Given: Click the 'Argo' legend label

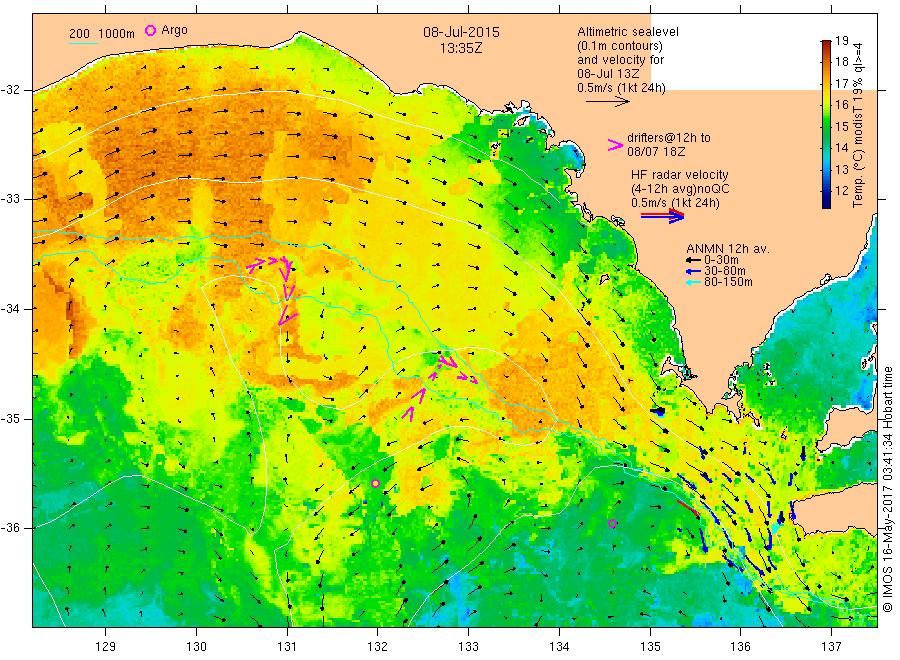Looking at the screenshot, I should [174, 30].
